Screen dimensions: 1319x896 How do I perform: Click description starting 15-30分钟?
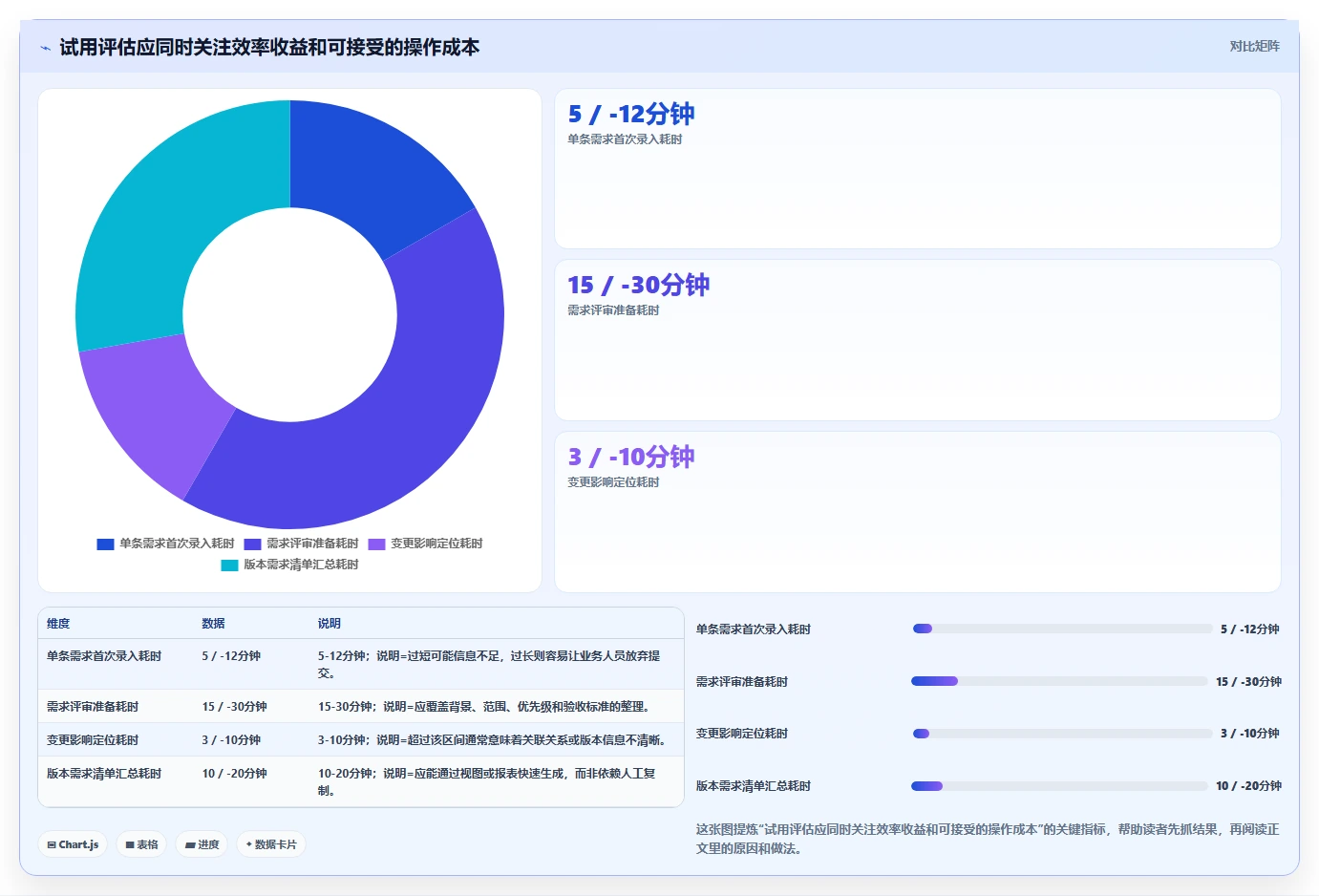485,707
